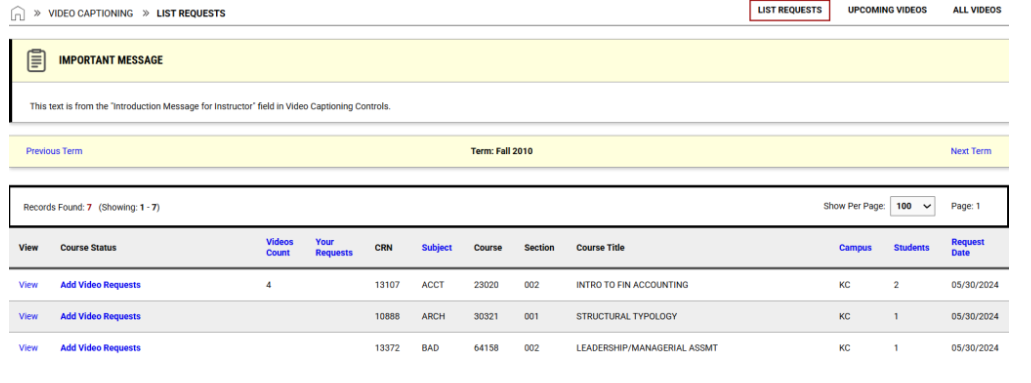Click course number 64158
The height and width of the screenshot is (383, 1031).
tap(486, 348)
